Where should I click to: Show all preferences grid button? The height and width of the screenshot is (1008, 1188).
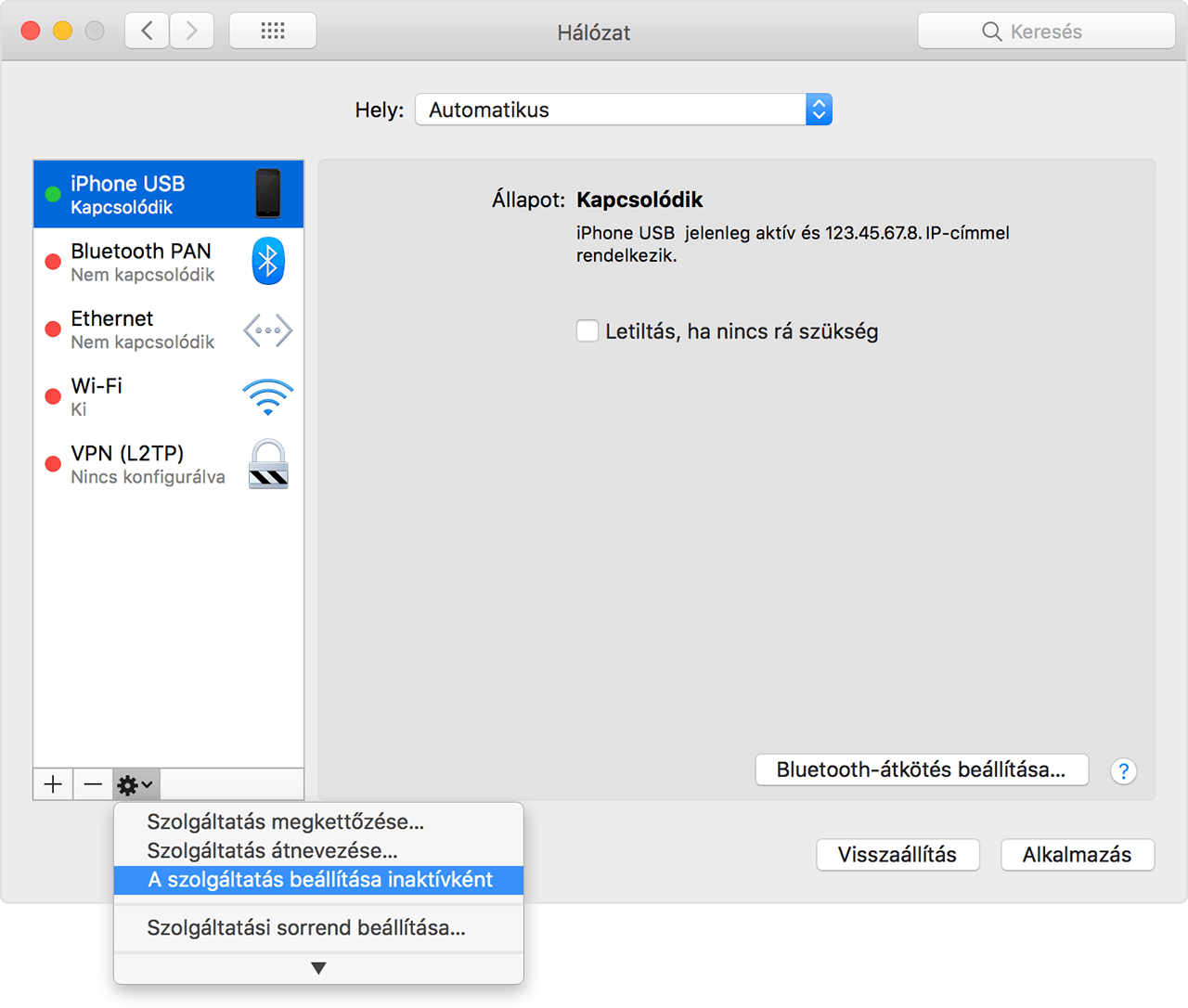pos(273,31)
